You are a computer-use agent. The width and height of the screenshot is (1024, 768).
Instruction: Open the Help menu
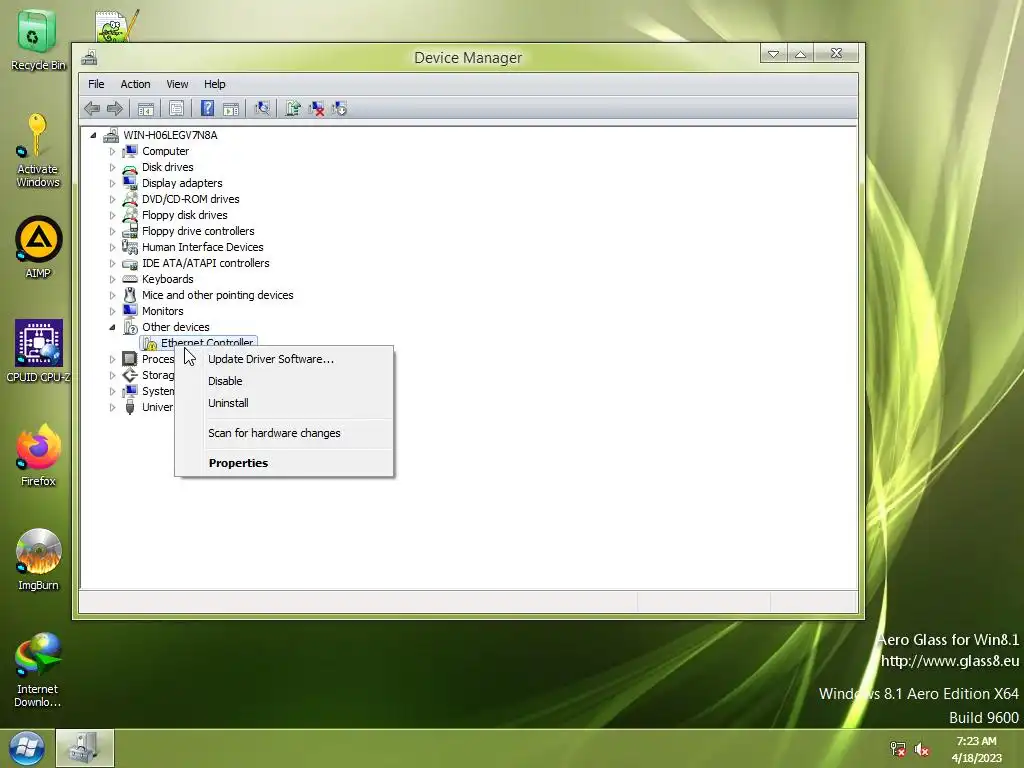pyautogui.click(x=214, y=84)
